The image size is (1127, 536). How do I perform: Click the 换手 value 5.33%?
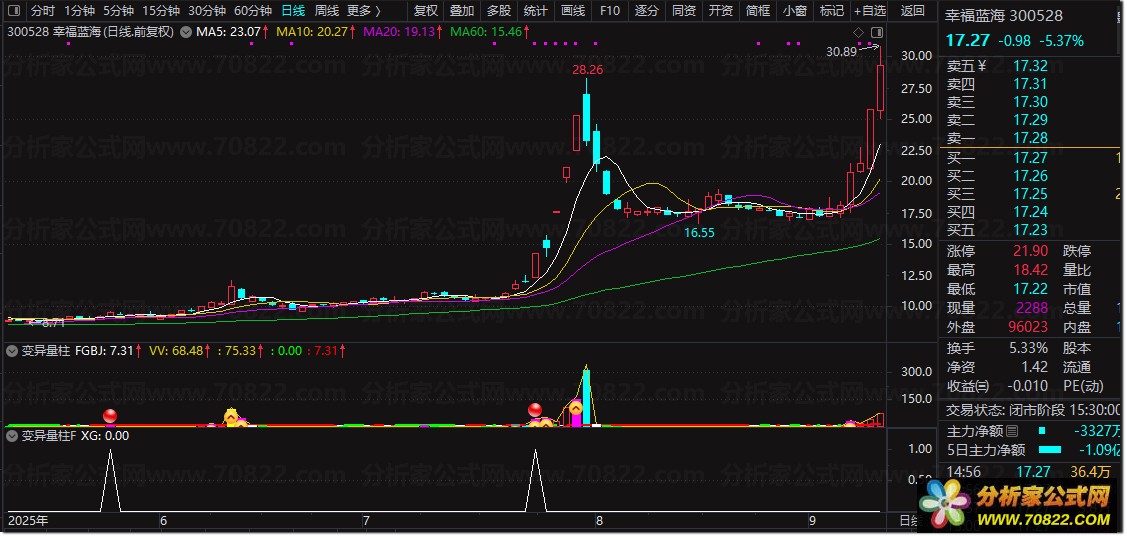tap(1028, 348)
